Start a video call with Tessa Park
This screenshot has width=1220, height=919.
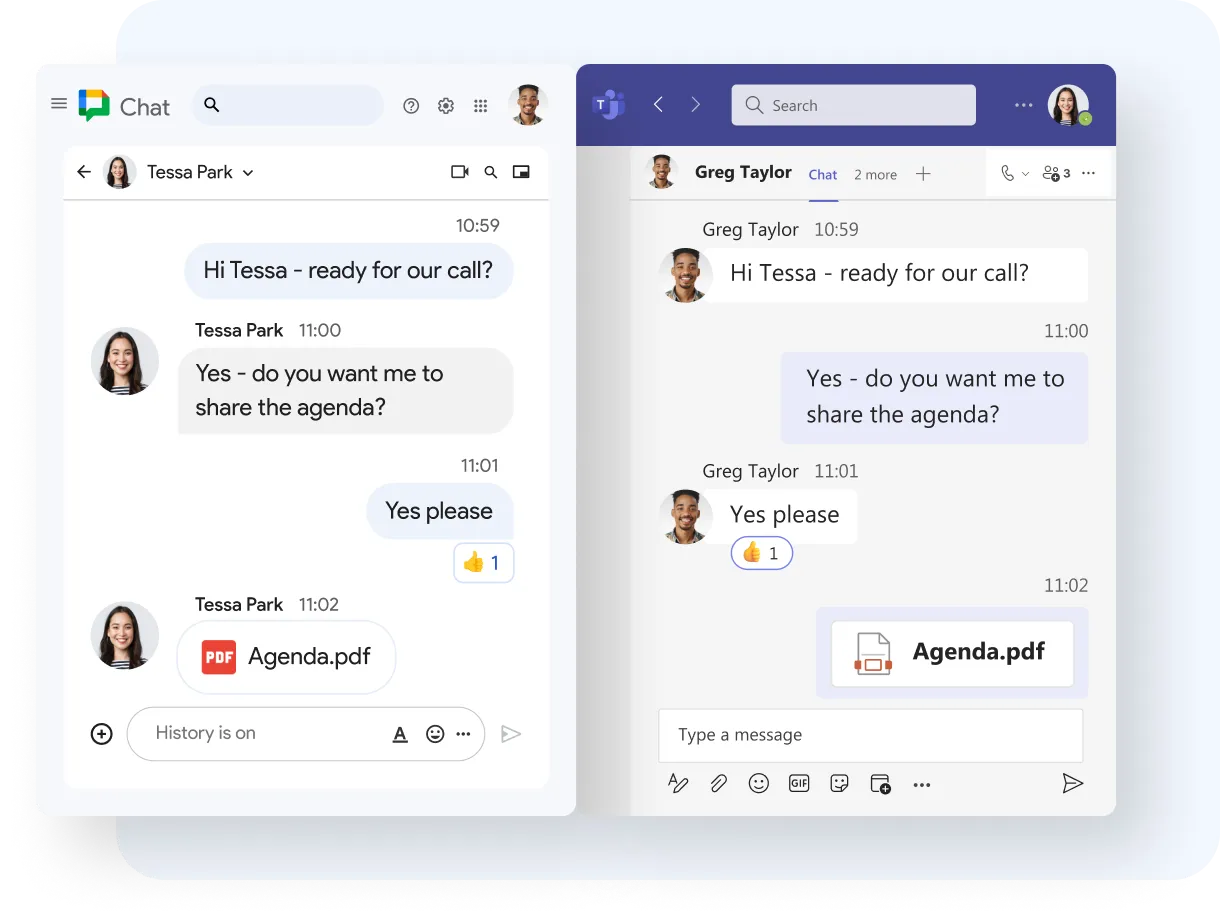460,172
